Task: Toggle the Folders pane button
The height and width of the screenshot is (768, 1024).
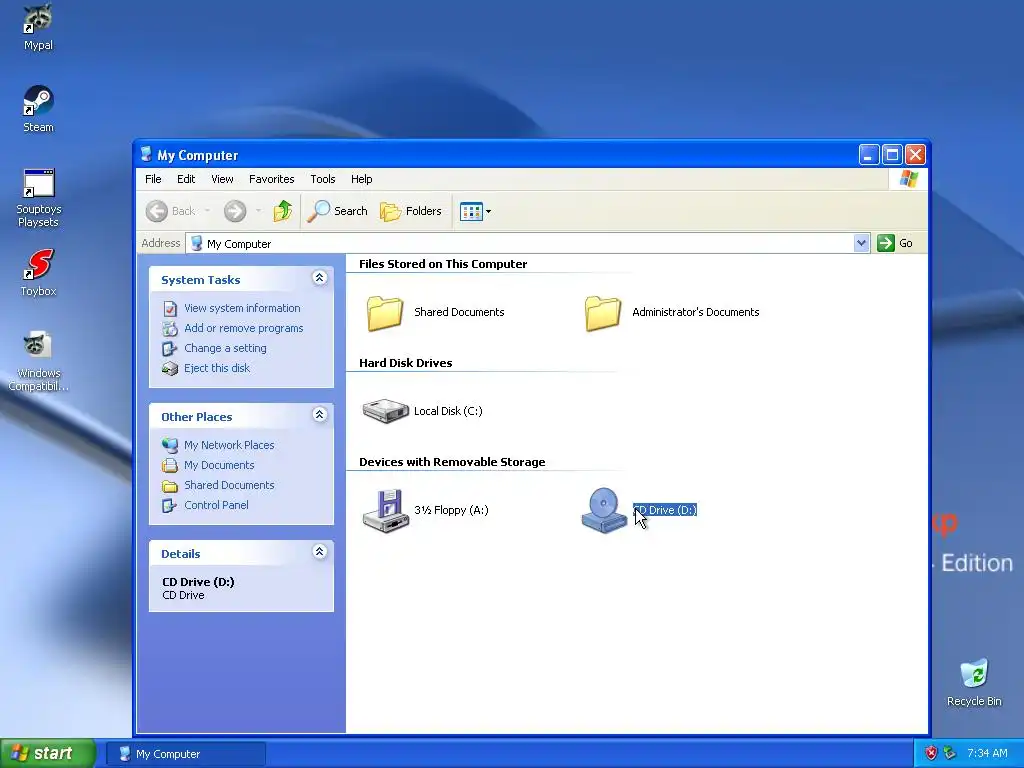Action: click(x=411, y=211)
